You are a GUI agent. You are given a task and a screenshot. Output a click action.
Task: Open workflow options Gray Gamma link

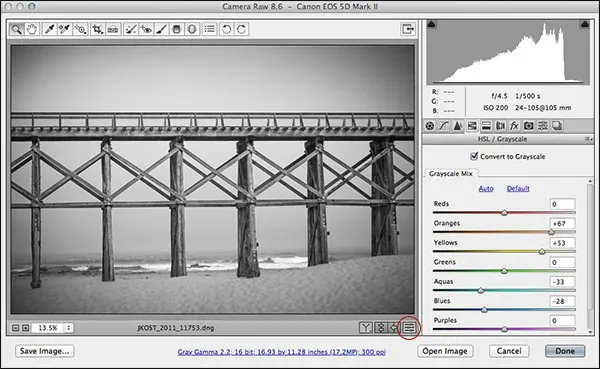pyautogui.click(x=282, y=352)
